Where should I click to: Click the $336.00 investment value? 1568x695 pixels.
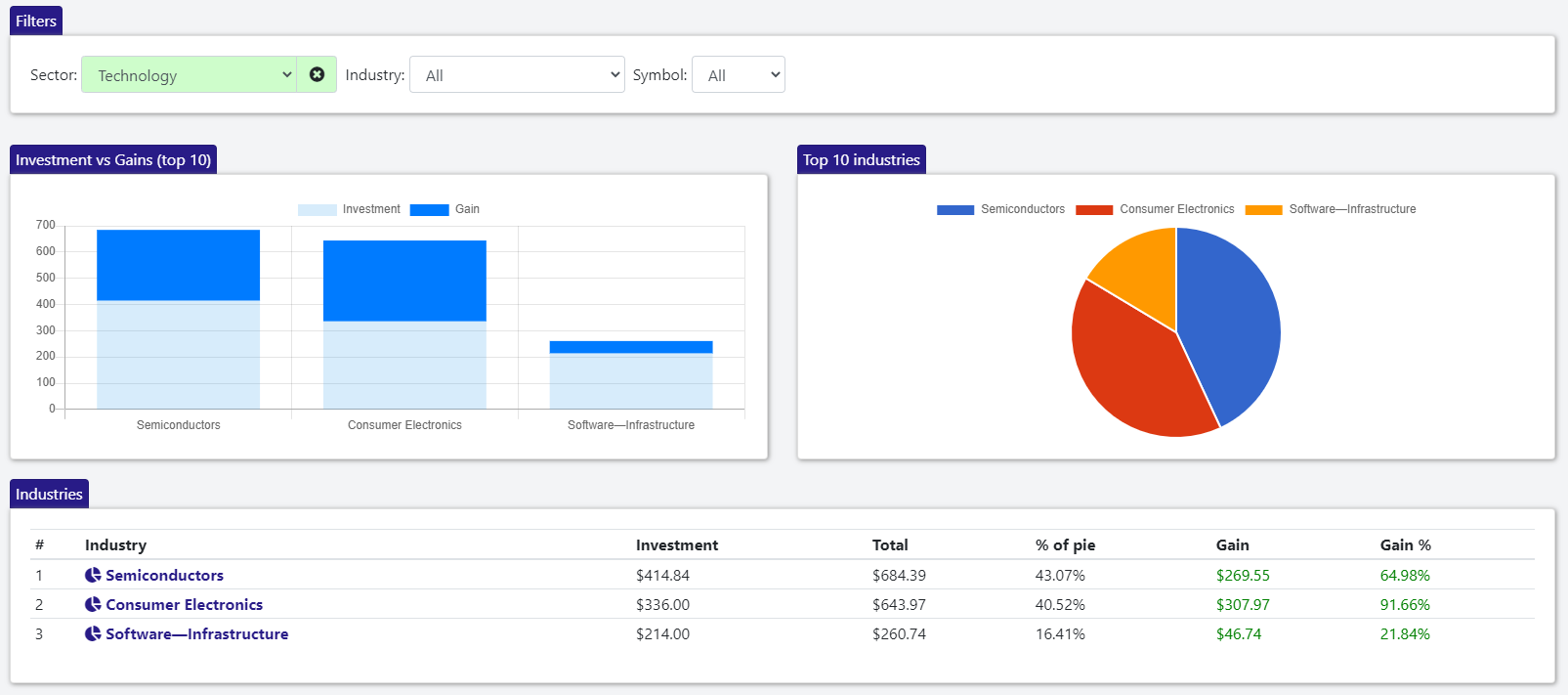pos(662,604)
